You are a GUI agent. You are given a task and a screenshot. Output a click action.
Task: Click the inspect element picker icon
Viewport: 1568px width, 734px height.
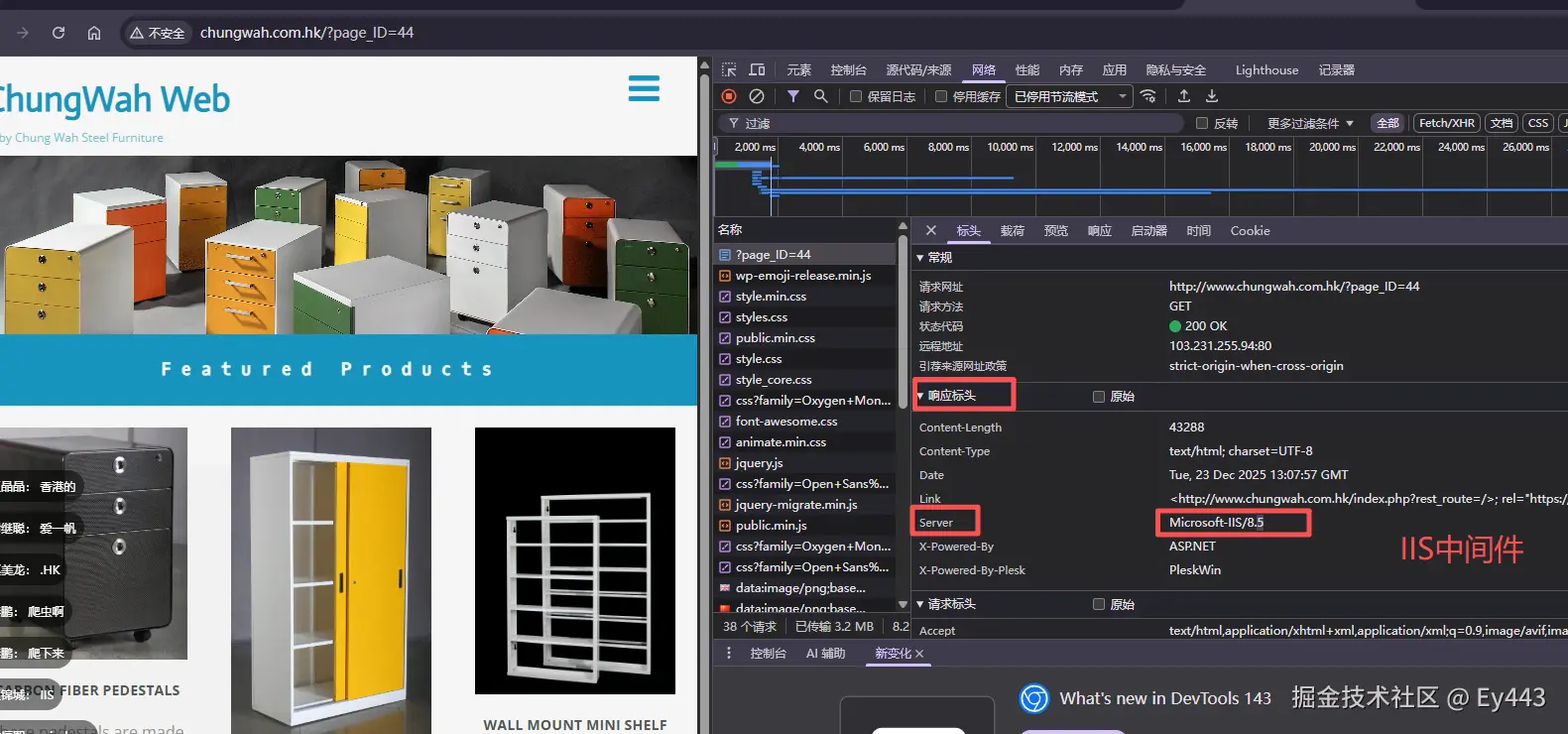pyautogui.click(x=730, y=70)
